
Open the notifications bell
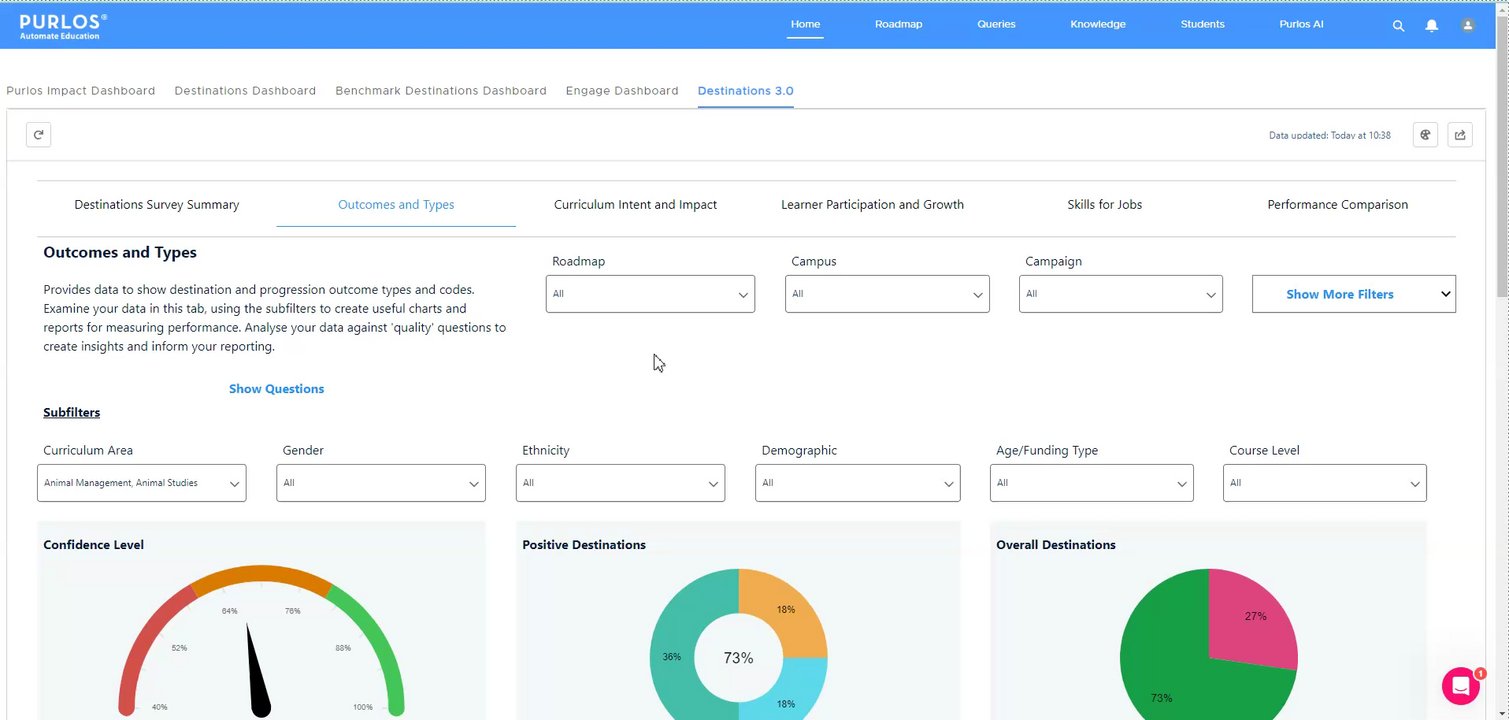(1432, 25)
